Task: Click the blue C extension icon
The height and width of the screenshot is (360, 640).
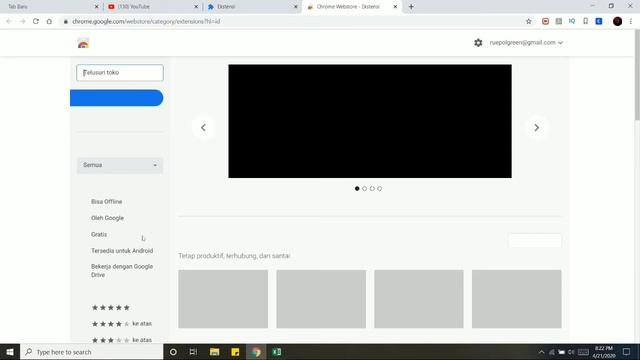Action: coord(599,21)
